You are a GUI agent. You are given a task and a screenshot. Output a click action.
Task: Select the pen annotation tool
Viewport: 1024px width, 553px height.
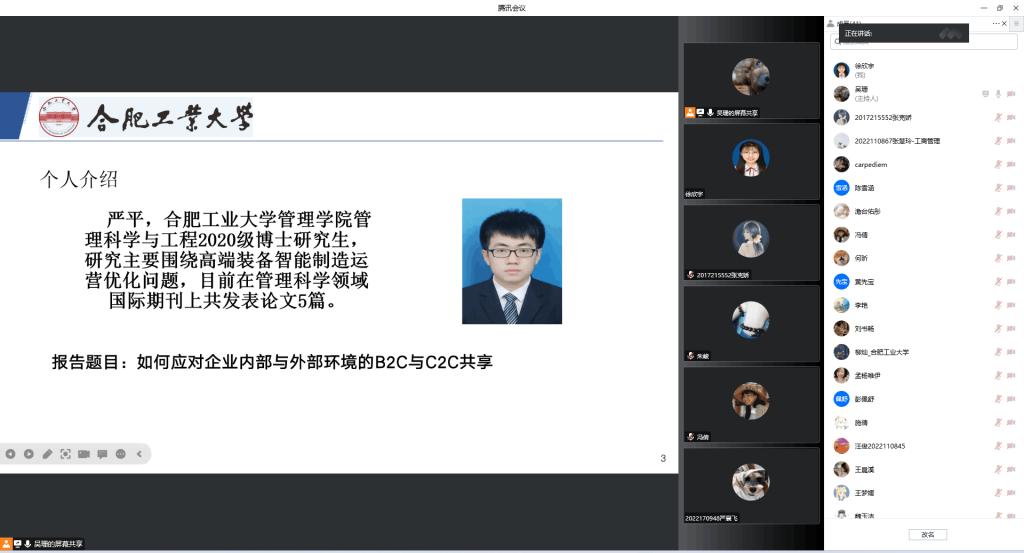point(47,454)
